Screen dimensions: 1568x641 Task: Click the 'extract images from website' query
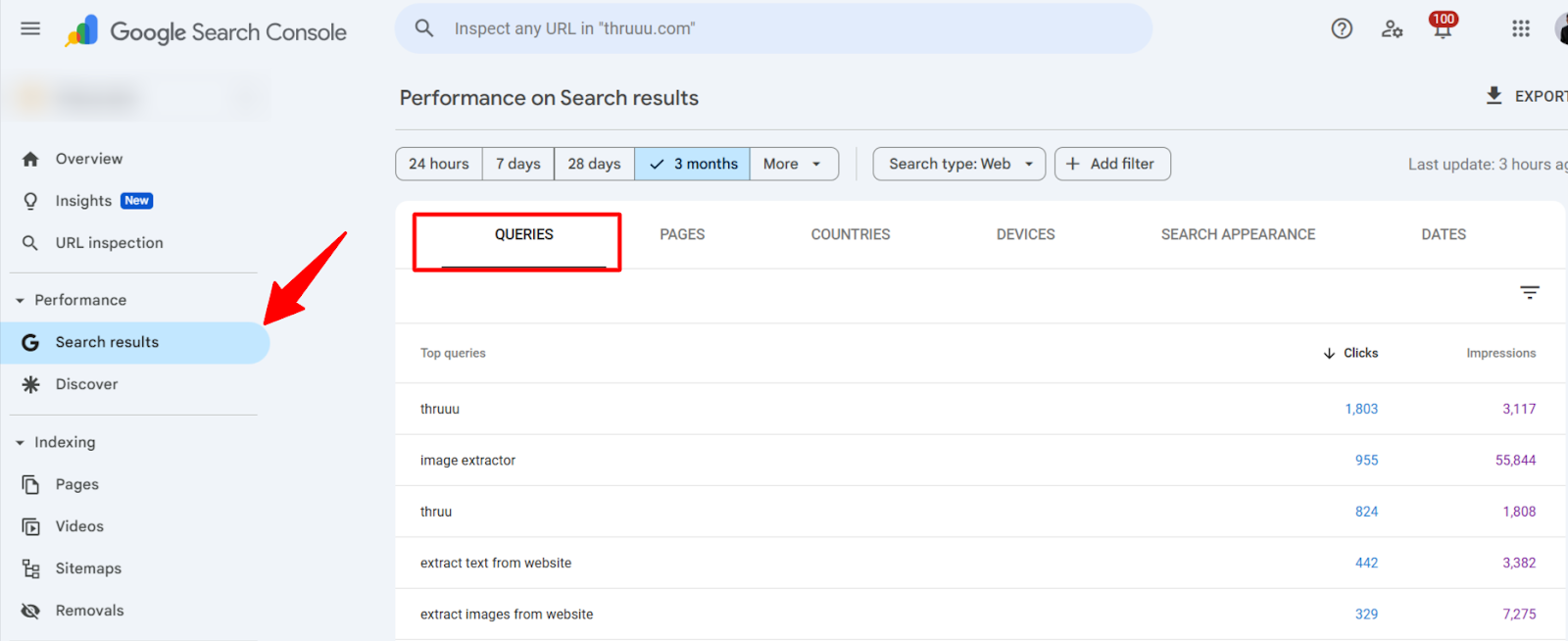[x=507, y=615]
